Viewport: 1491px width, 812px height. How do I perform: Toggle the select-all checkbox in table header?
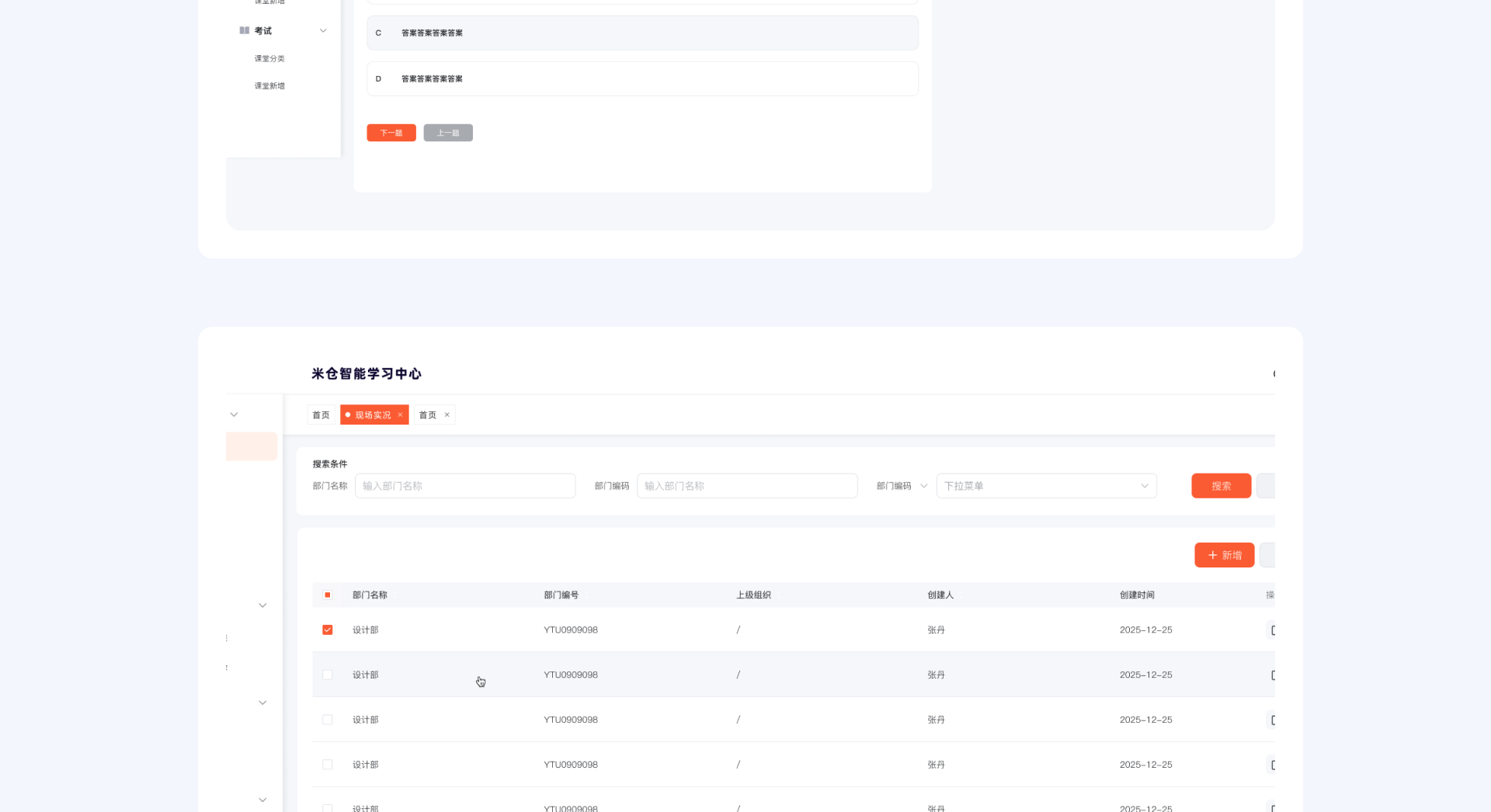click(x=328, y=595)
